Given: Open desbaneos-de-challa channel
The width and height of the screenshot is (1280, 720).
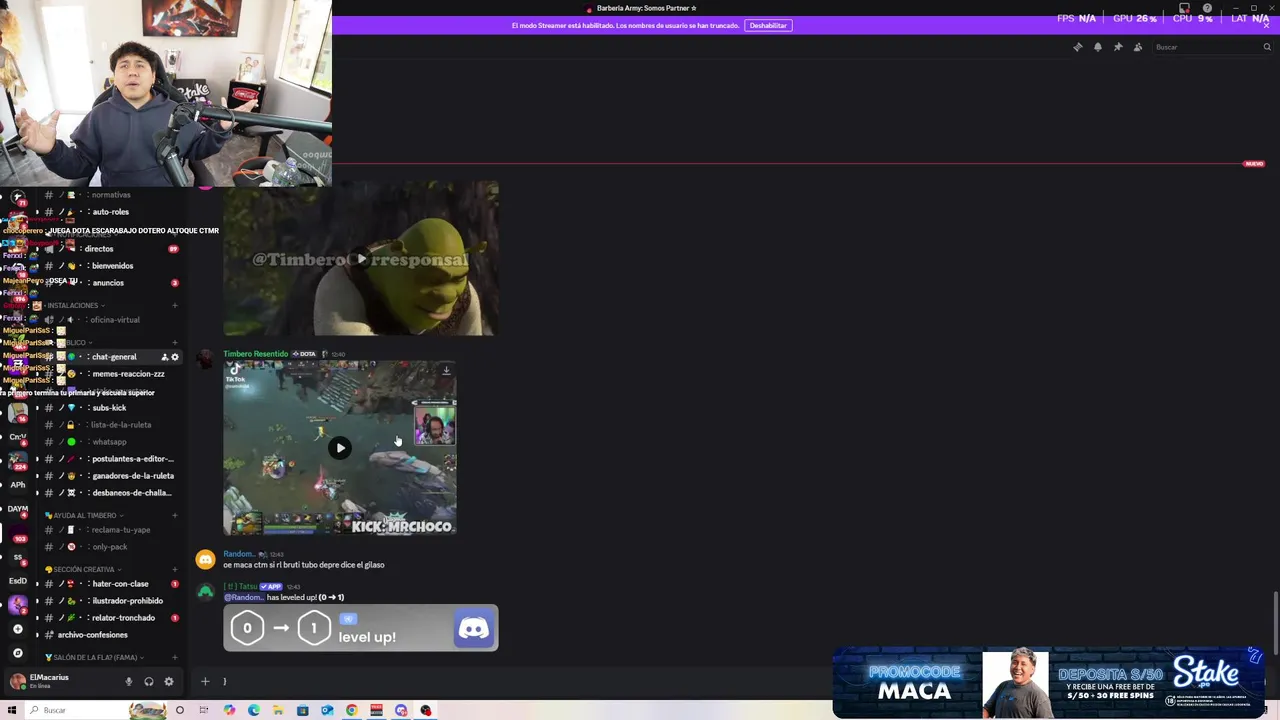Looking at the screenshot, I should 110,493.
